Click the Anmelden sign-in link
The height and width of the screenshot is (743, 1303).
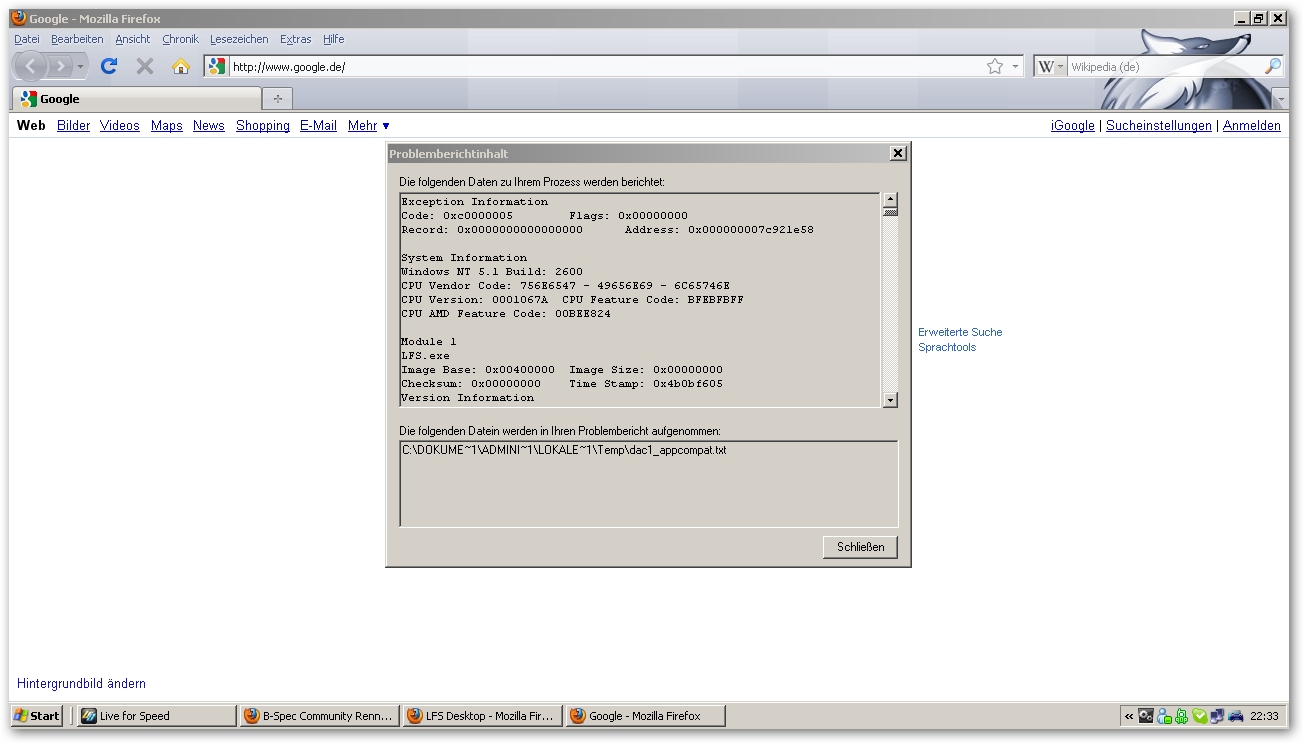(x=1252, y=126)
